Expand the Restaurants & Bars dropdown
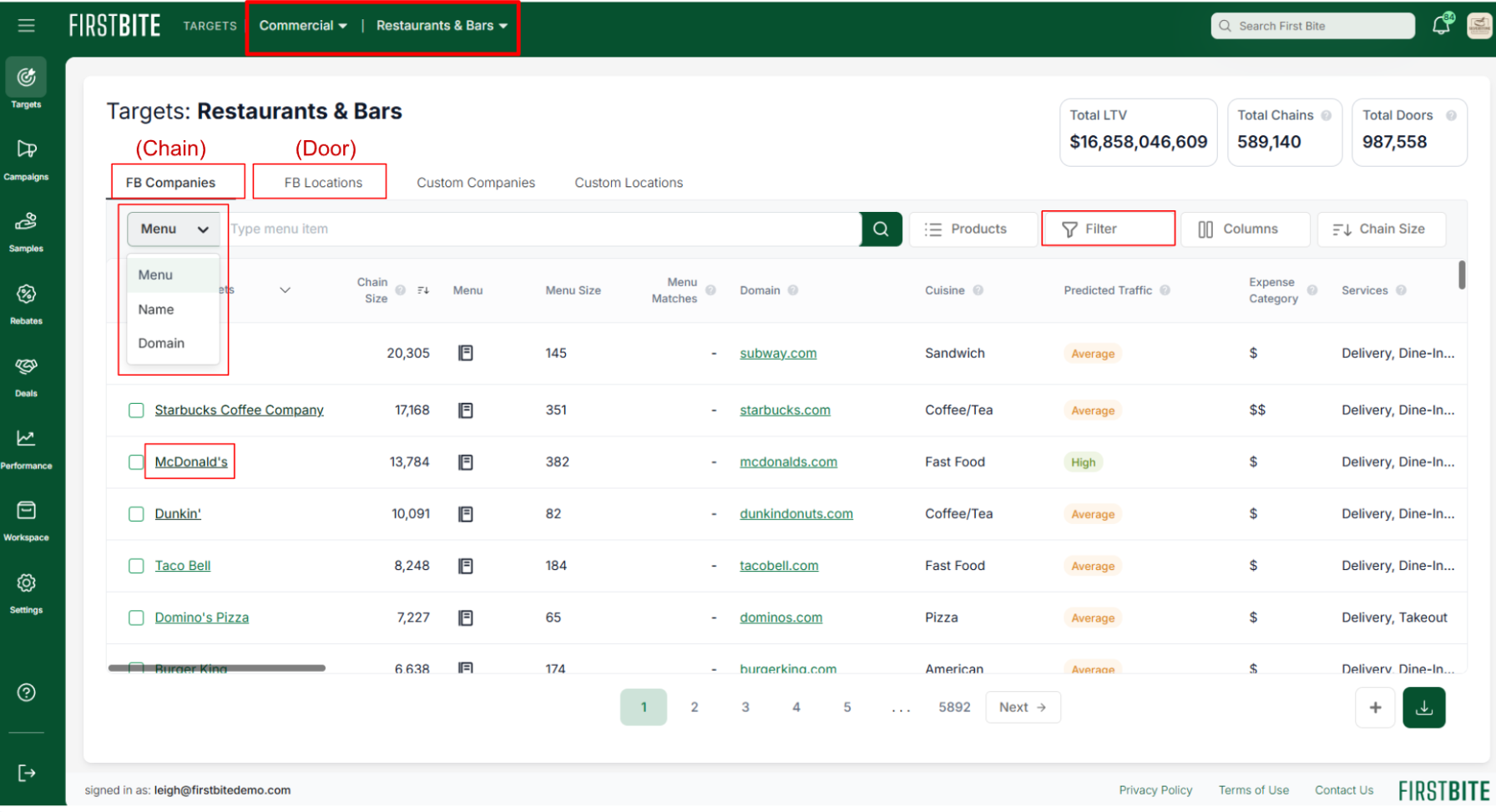The width and height of the screenshot is (1496, 812). coord(442,26)
